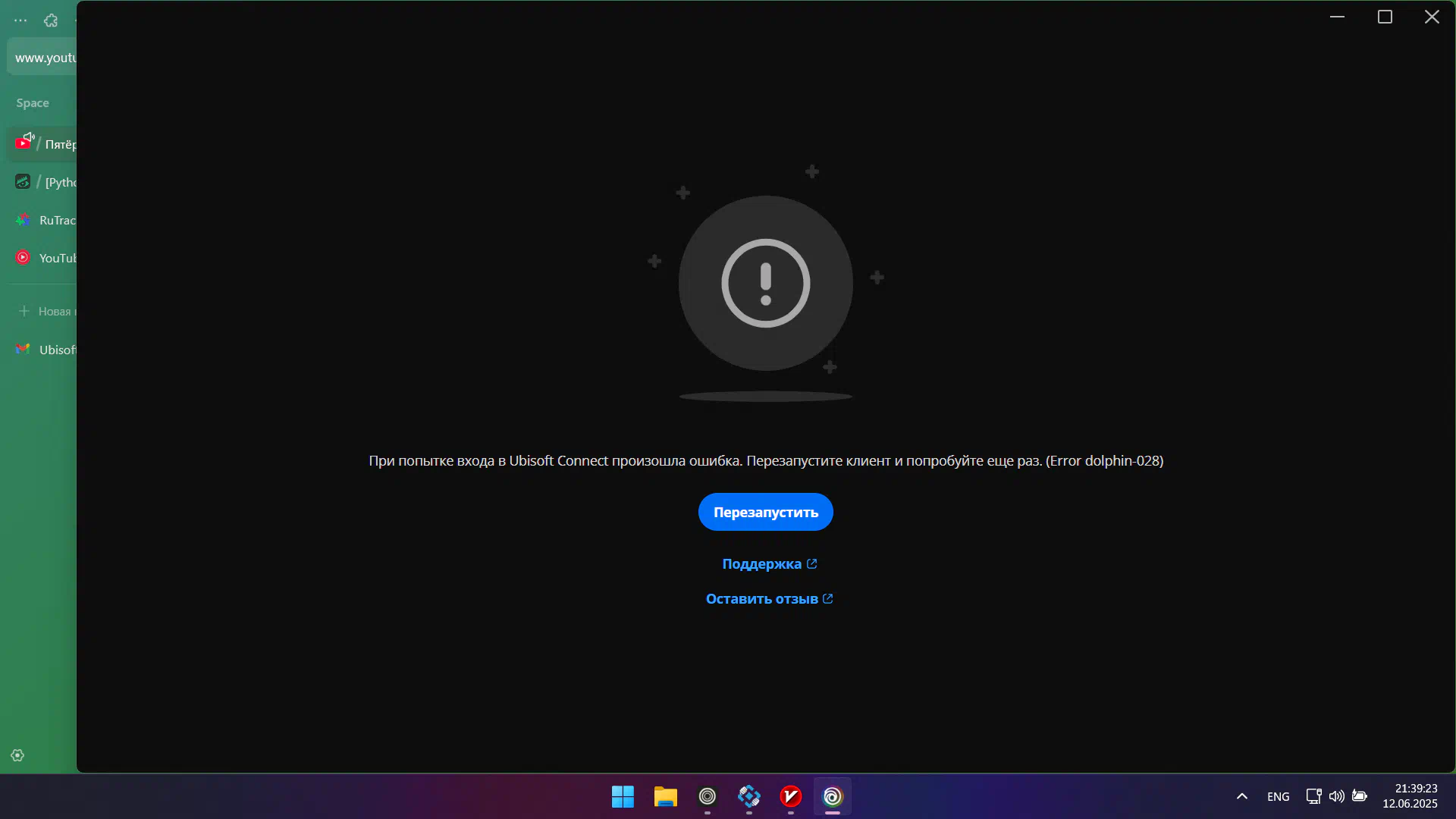The image size is (1456, 819).
Task: Click the Перезапустить button
Action: [x=765, y=512]
